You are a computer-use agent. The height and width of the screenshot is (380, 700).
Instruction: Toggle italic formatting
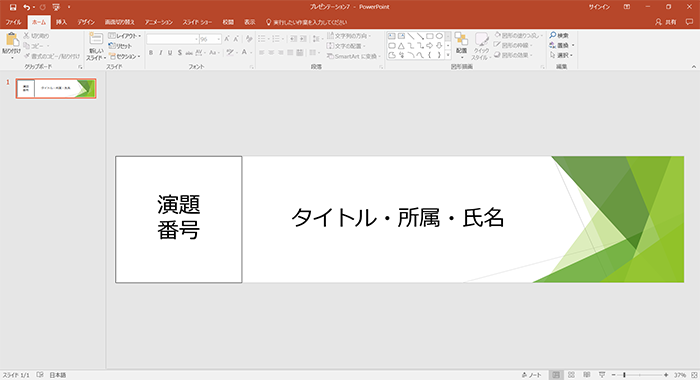tap(160, 53)
